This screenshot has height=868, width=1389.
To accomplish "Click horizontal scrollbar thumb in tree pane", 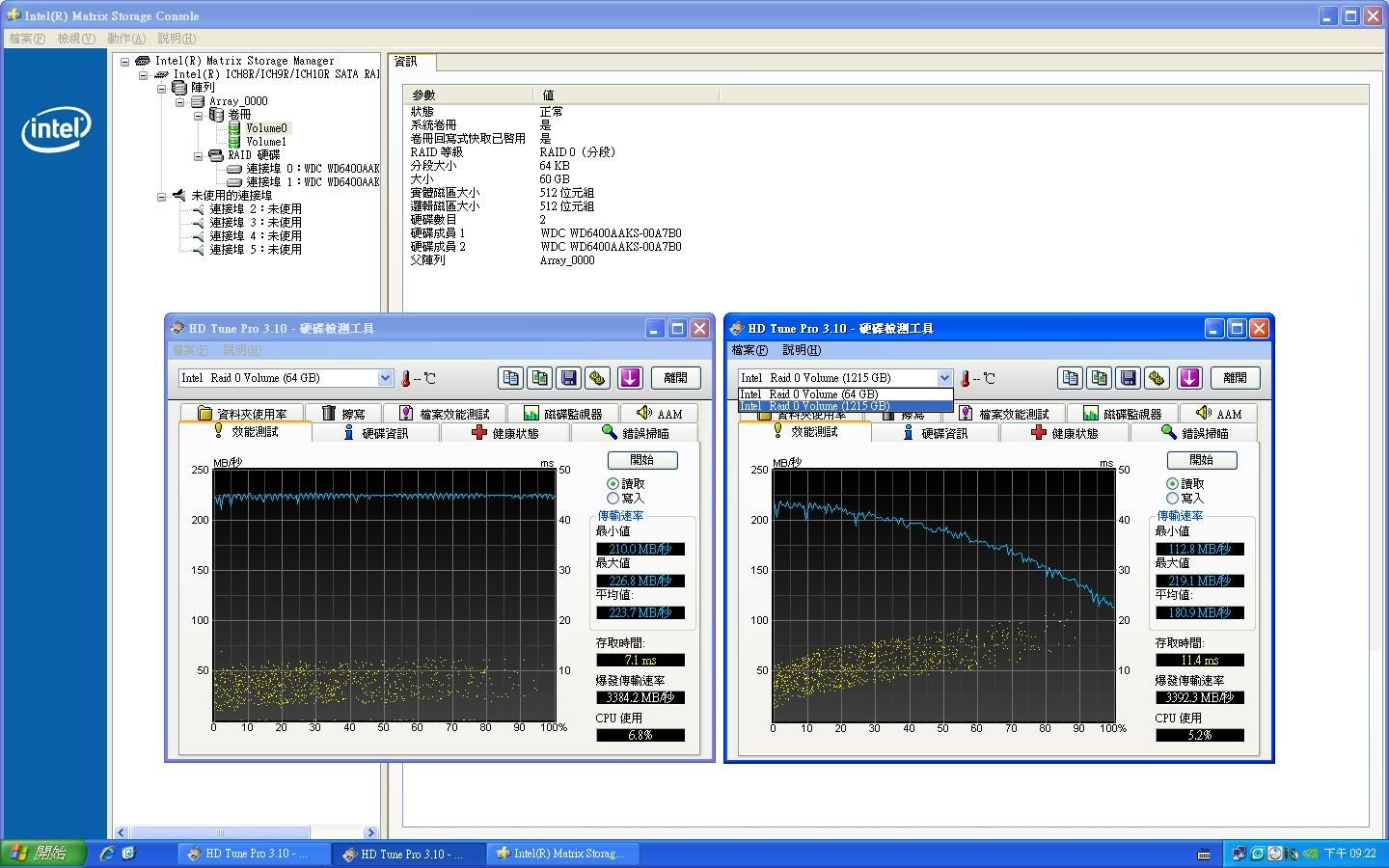I will point(219,832).
